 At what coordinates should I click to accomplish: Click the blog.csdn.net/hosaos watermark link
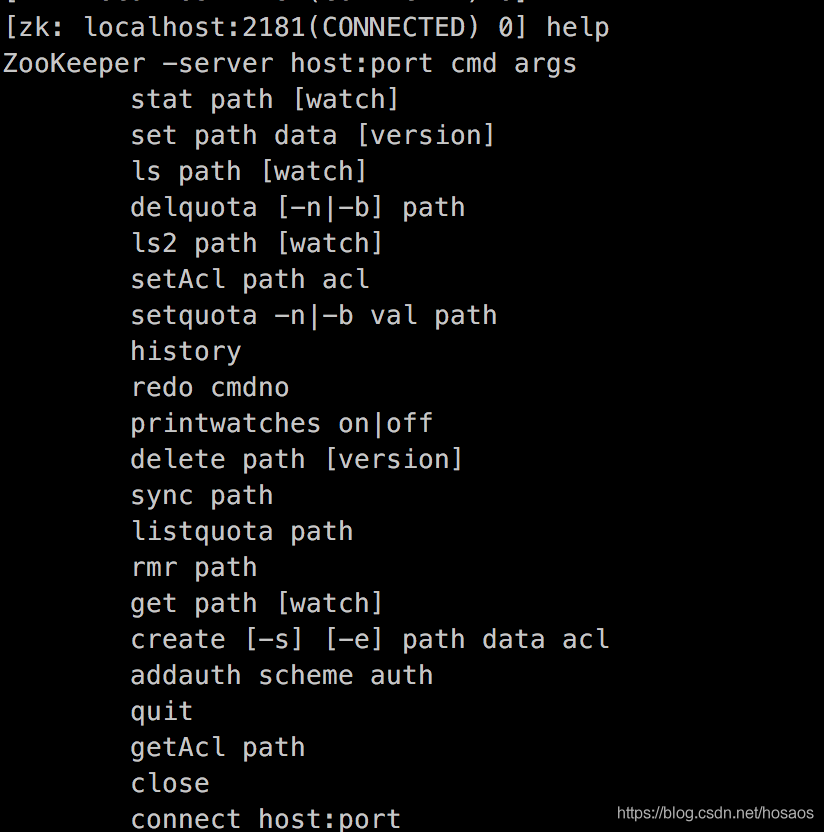tap(714, 813)
